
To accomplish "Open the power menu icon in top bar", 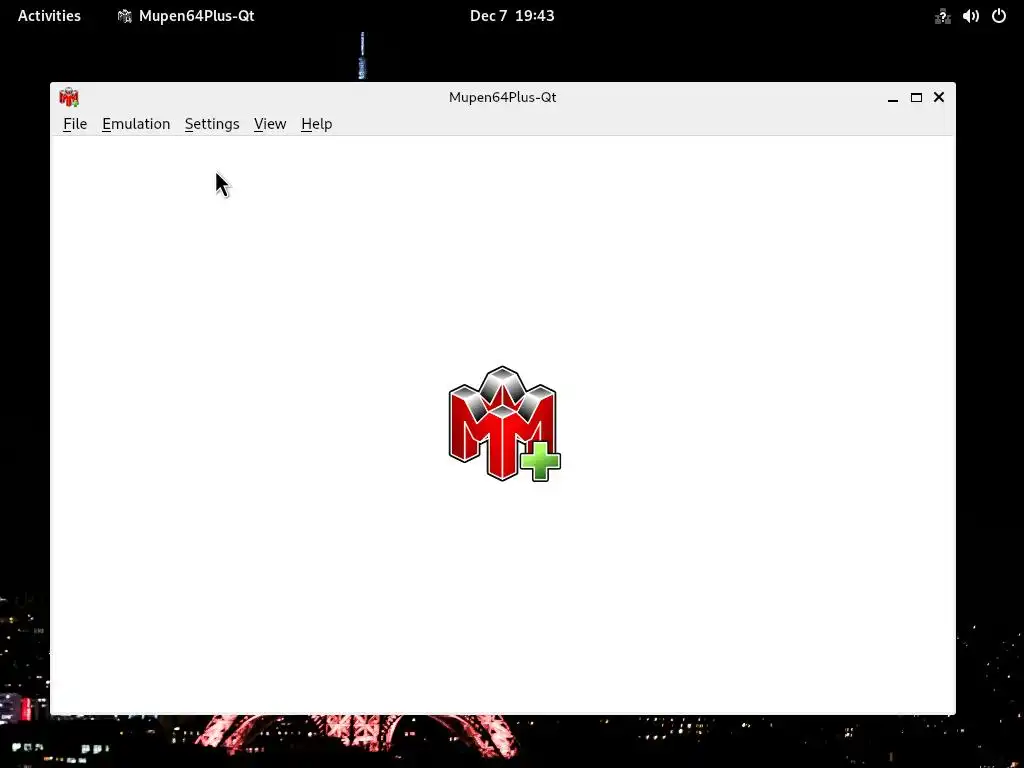I will (999, 16).
